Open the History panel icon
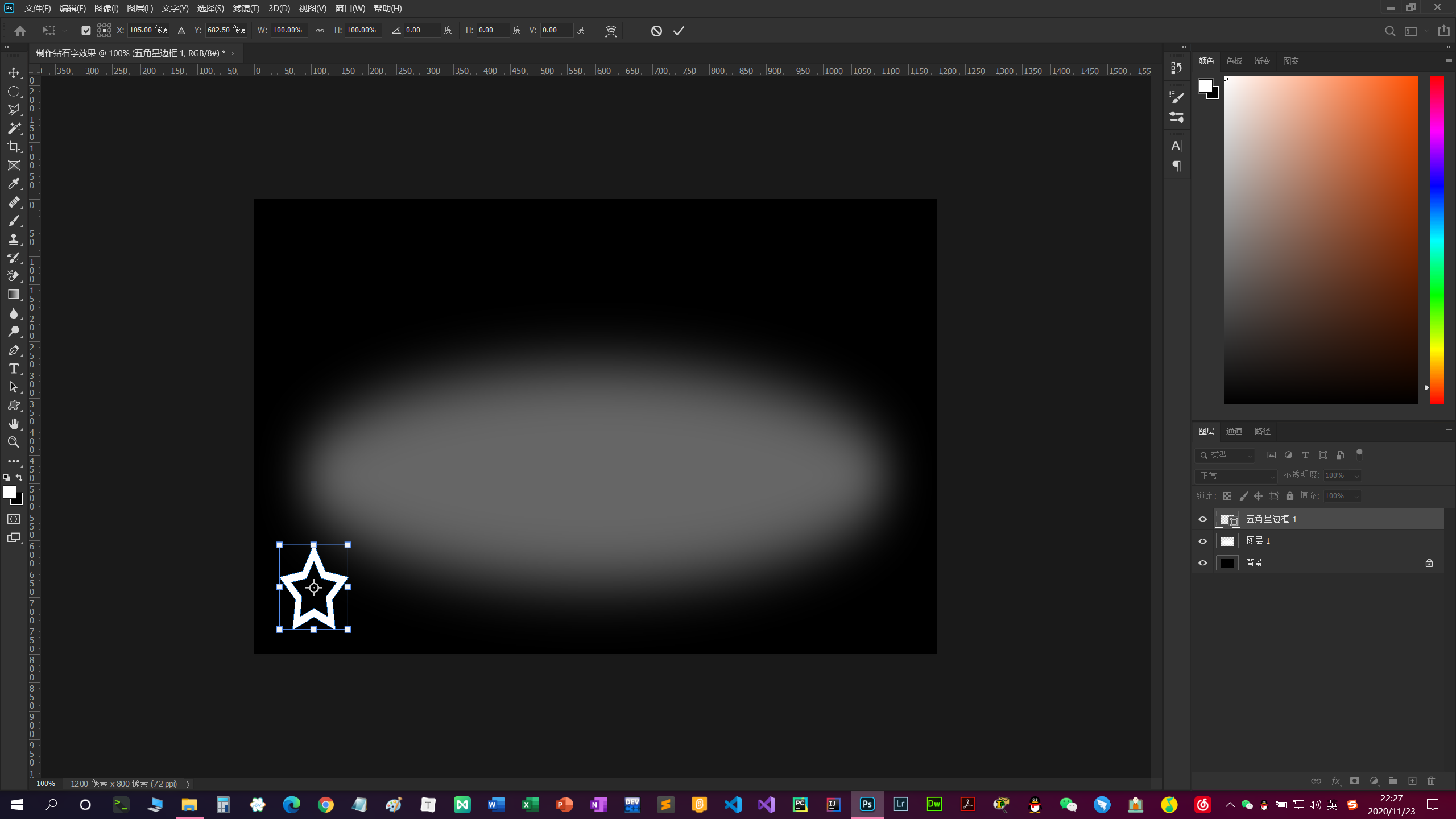The width and height of the screenshot is (1456, 819). (x=1177, y=68)
